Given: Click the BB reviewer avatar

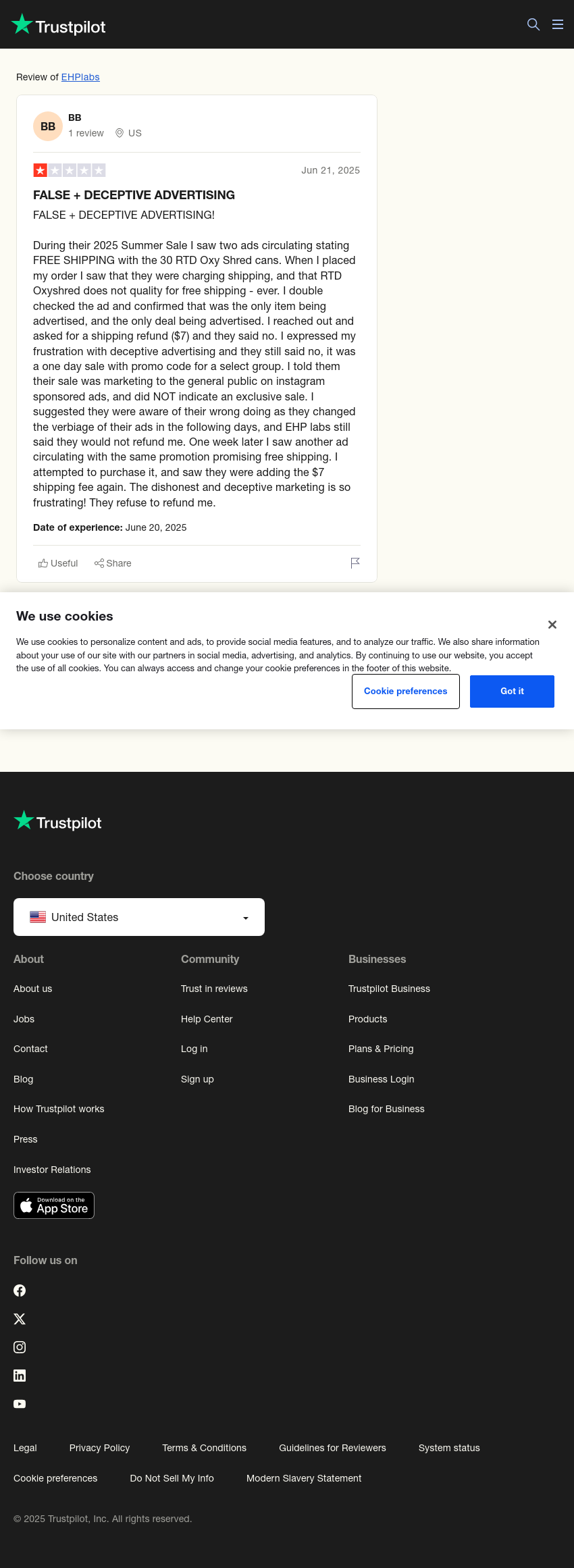Looking at the screenshot, I should [48, 126].
